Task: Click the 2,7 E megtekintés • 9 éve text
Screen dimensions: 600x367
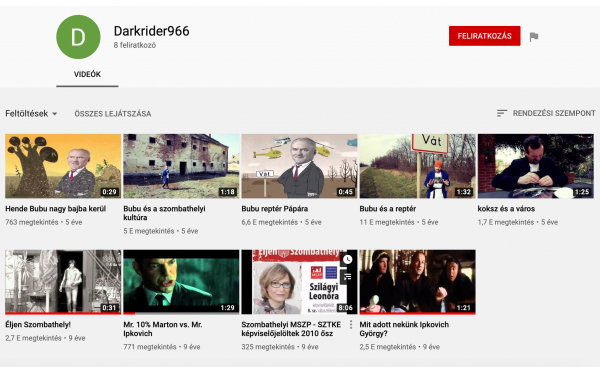Action: click(x=45, y=338)
